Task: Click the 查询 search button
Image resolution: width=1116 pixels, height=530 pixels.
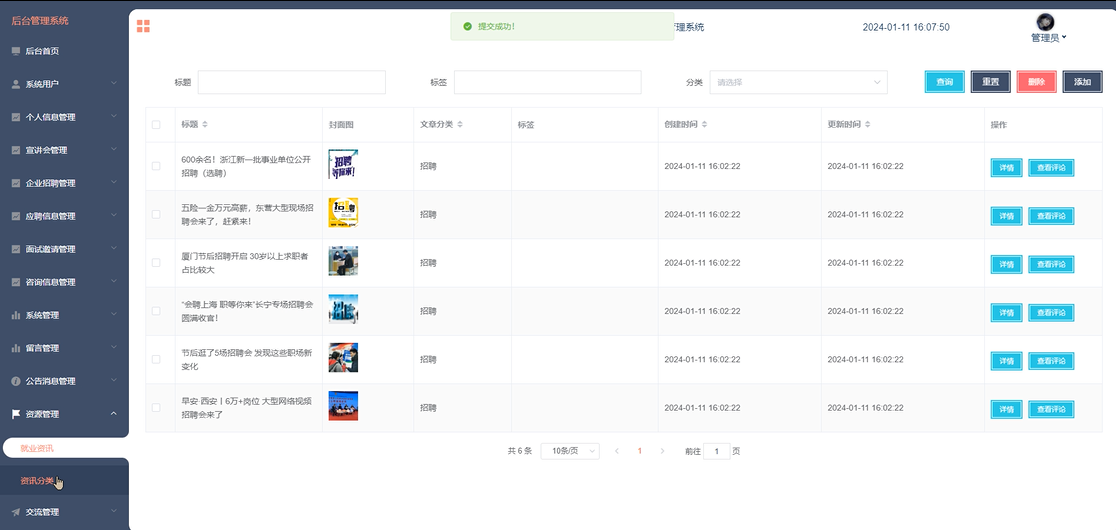Action: pyautogui.click(x=944, y=82)
